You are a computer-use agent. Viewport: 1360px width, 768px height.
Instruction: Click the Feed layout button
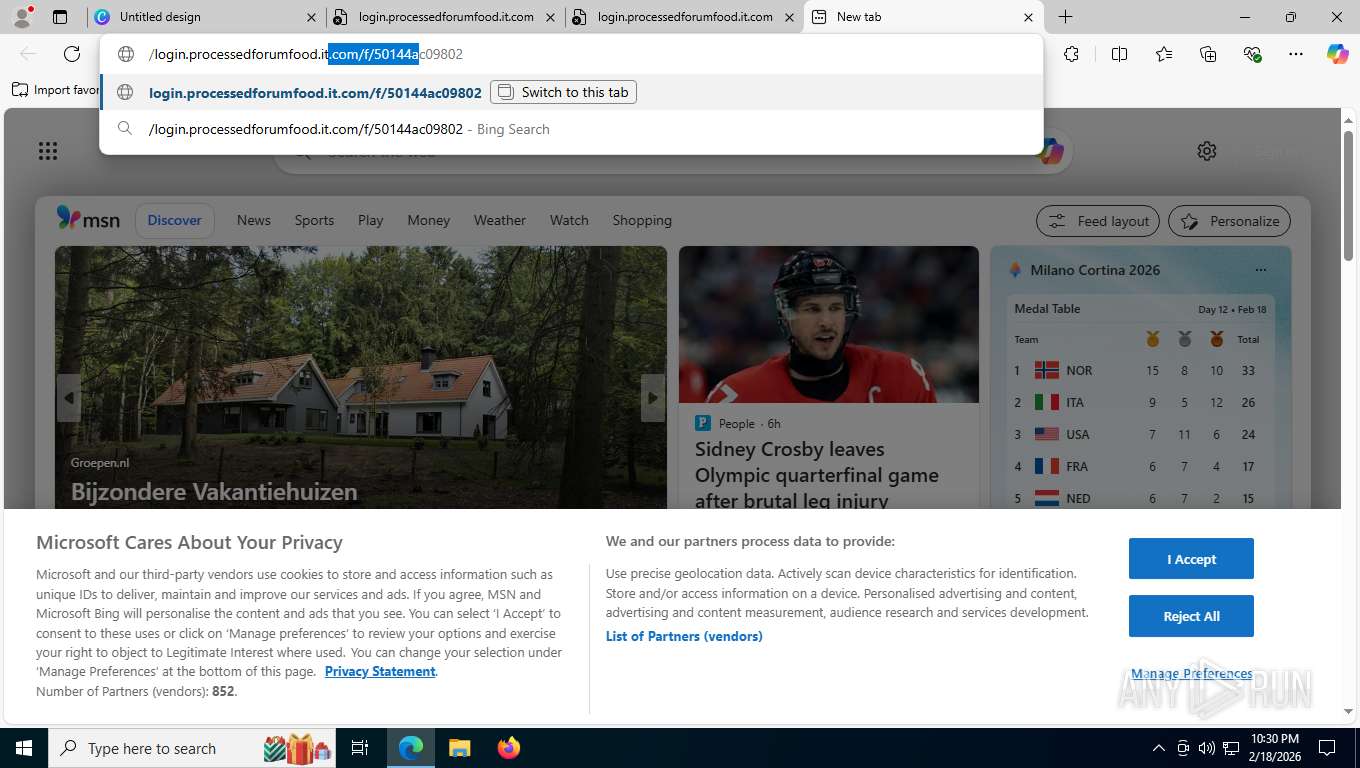(1098, 221)
